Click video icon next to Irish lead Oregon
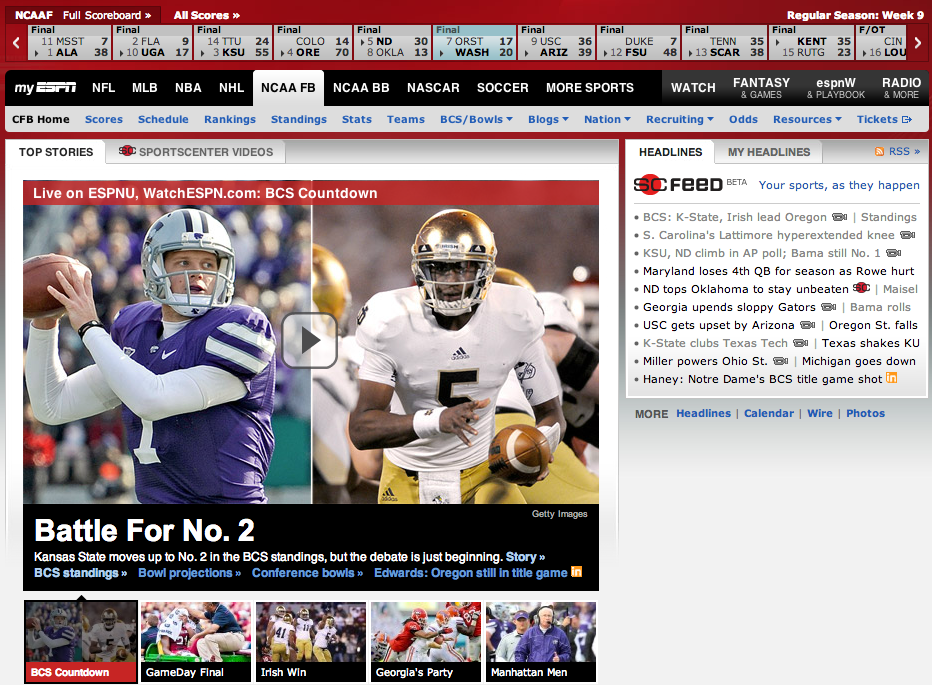Viewport: 932px width, 685px height. pos(839,217)
